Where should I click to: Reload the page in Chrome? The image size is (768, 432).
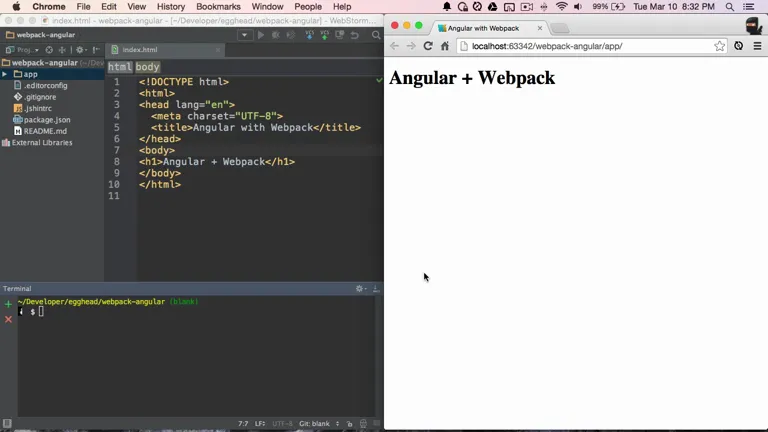(x=428, y=46)
